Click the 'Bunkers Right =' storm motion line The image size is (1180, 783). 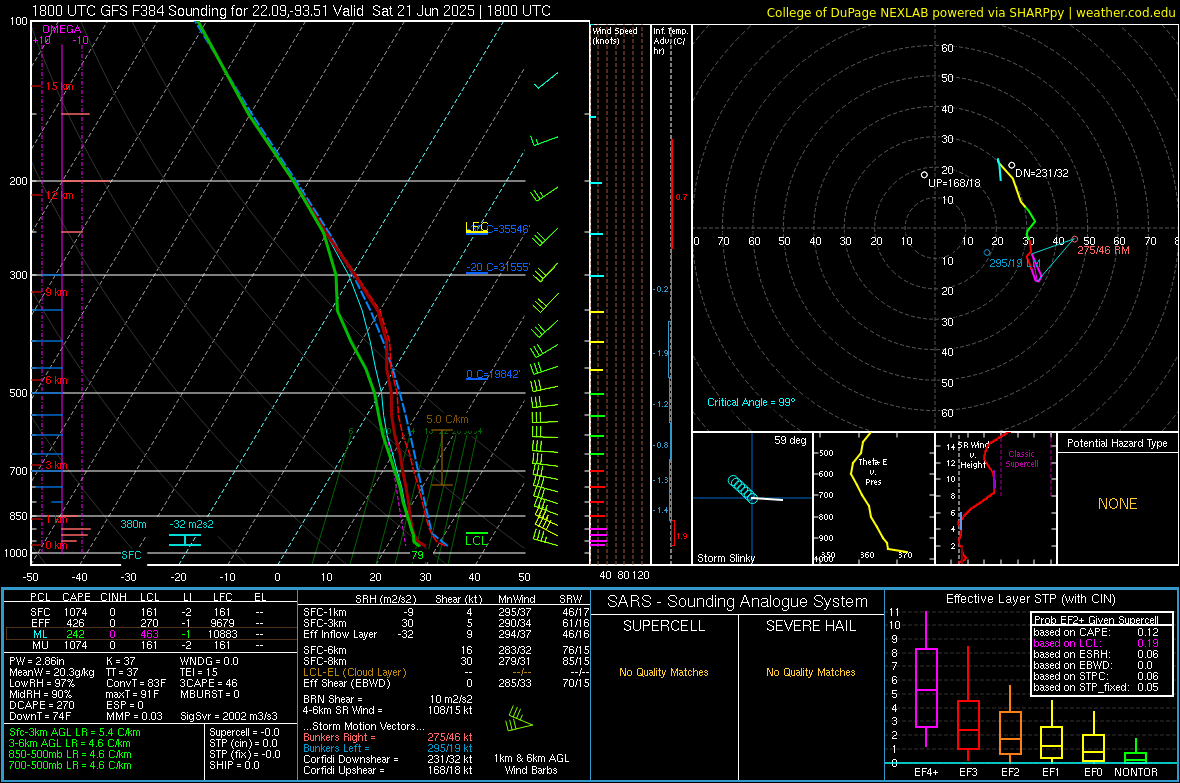388,737
